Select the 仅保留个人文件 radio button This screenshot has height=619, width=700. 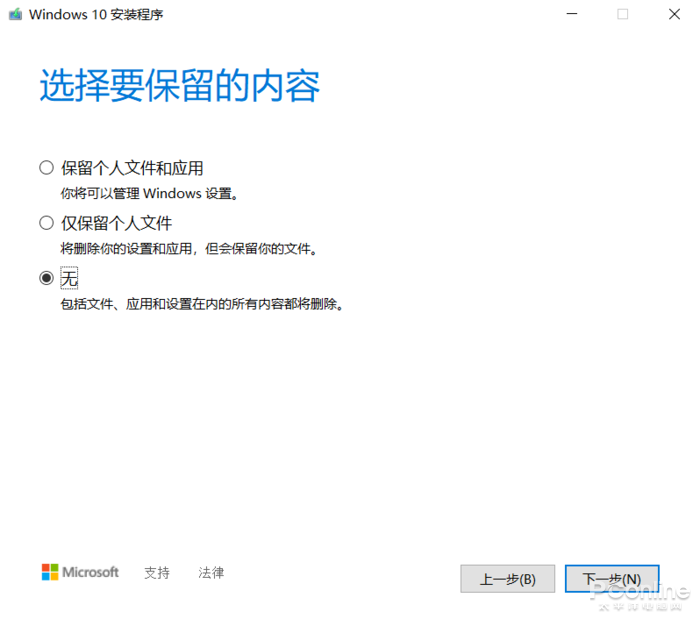[46, 223]
